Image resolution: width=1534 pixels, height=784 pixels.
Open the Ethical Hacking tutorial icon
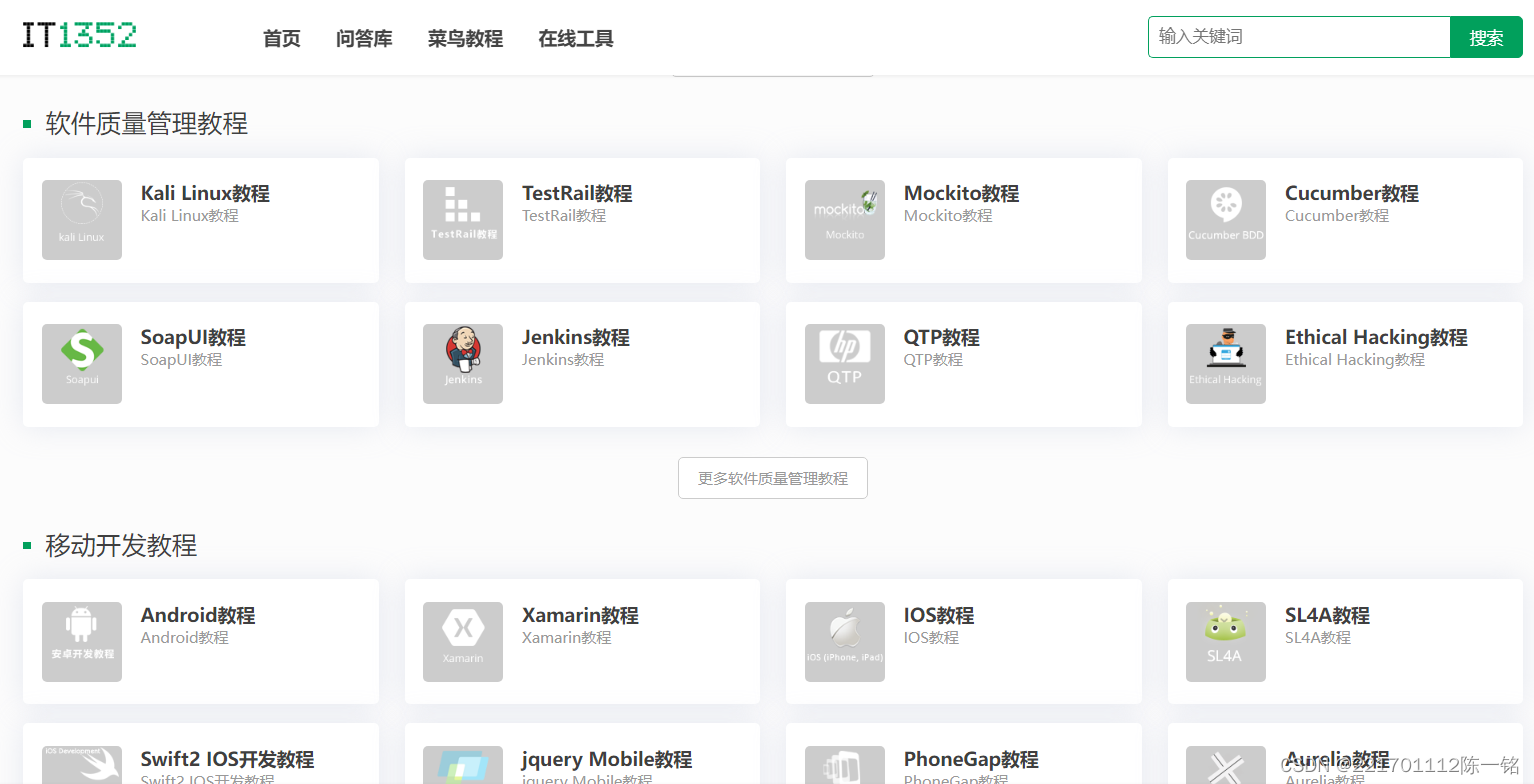[x=1226, y=364]
